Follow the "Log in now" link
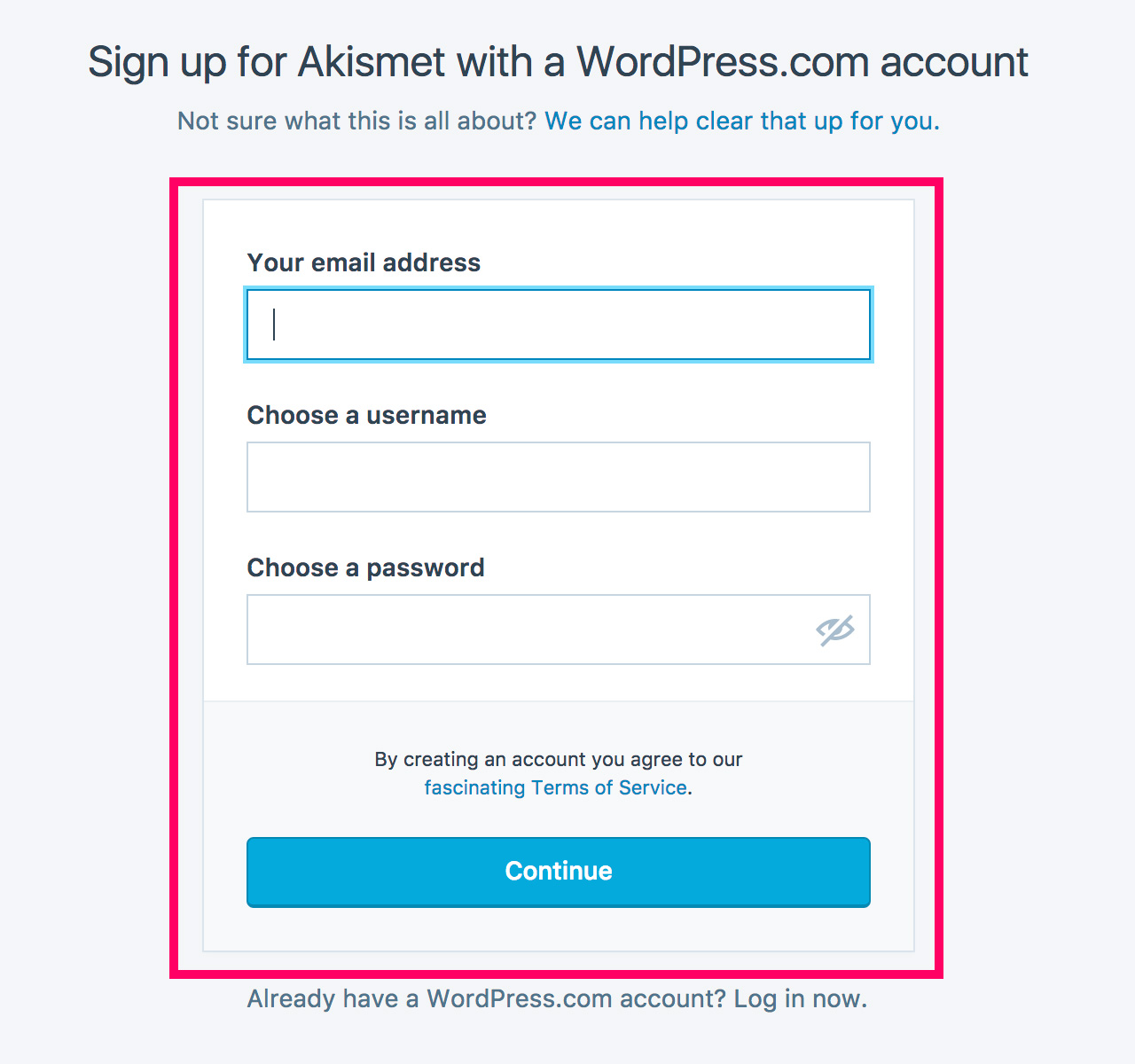This screenshot has height=1064, width=1135. point(800,998)
